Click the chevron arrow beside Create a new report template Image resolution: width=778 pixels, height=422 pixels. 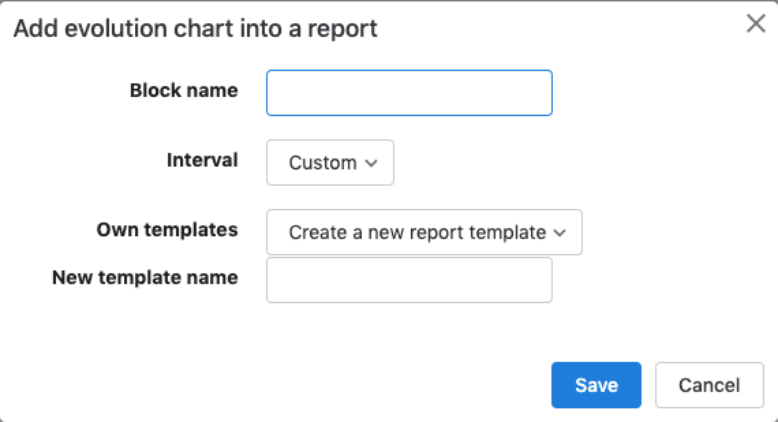560,233
